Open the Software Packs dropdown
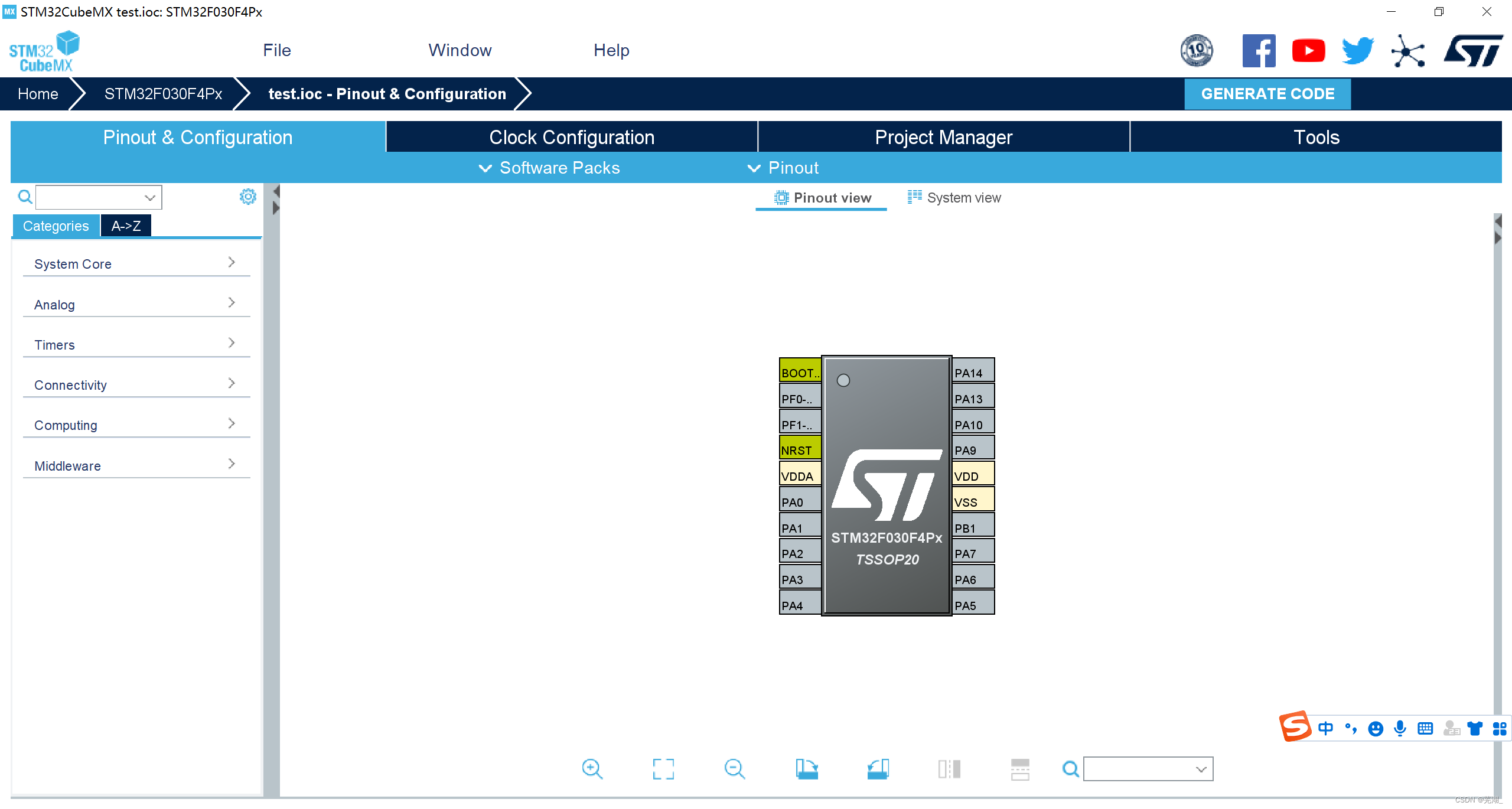This screenshot has height=809, width=1512. tap(549, 168)
